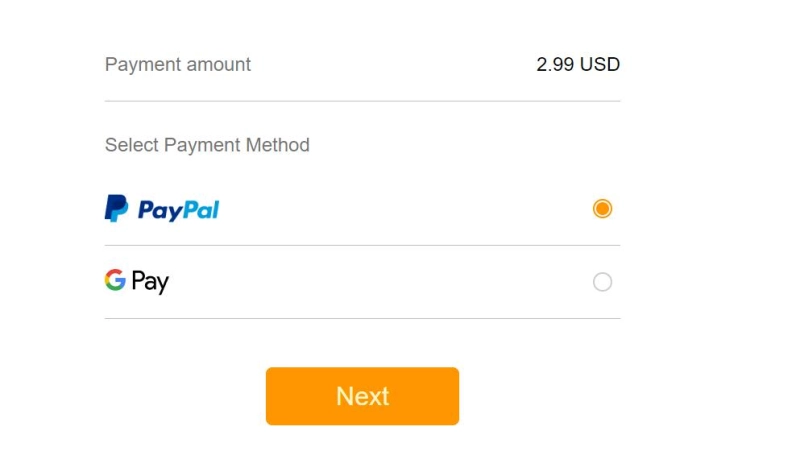
Task: Click the light-blue Pal part of PayPal
Action: [x=201, y=209]
